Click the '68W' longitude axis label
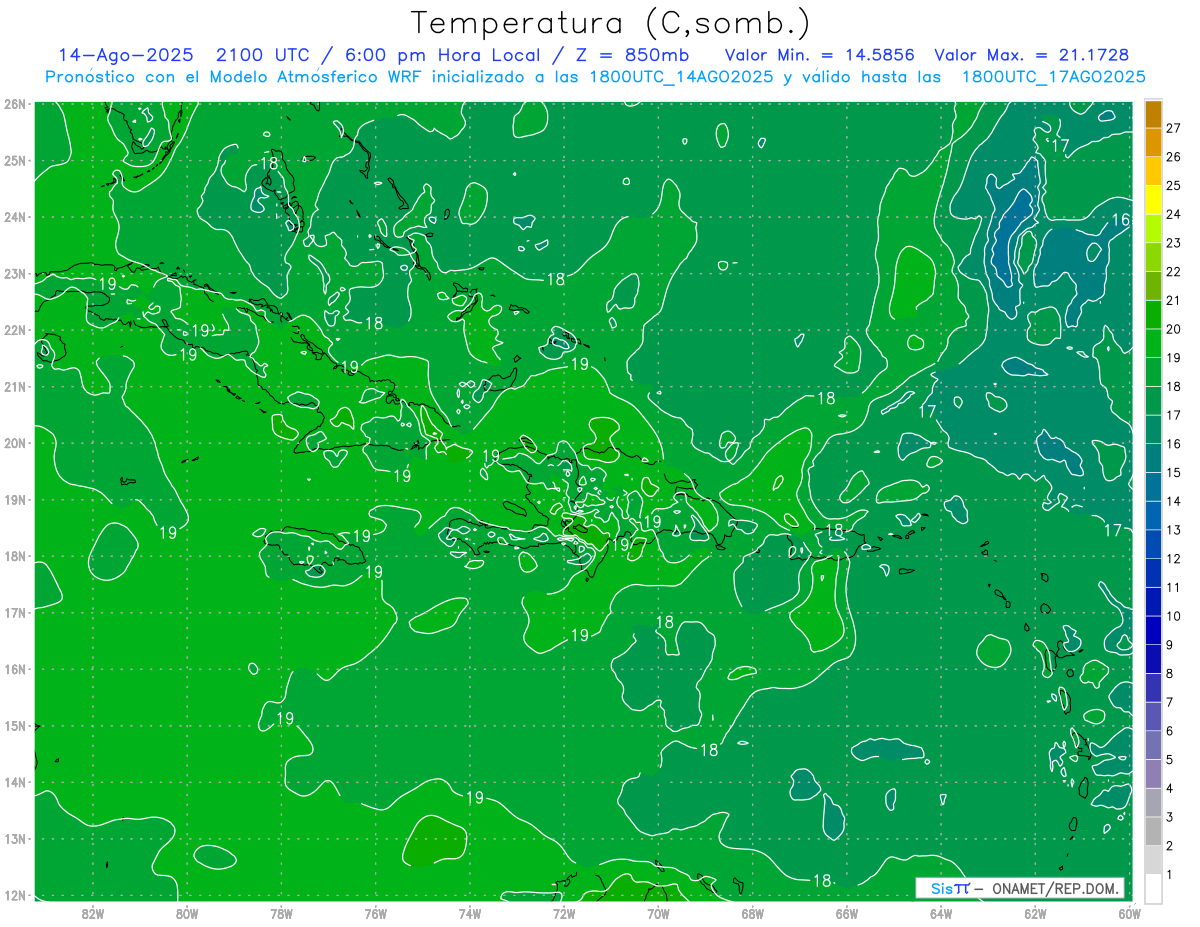This screenshot has width=1200, height=927. pos(753,913)
